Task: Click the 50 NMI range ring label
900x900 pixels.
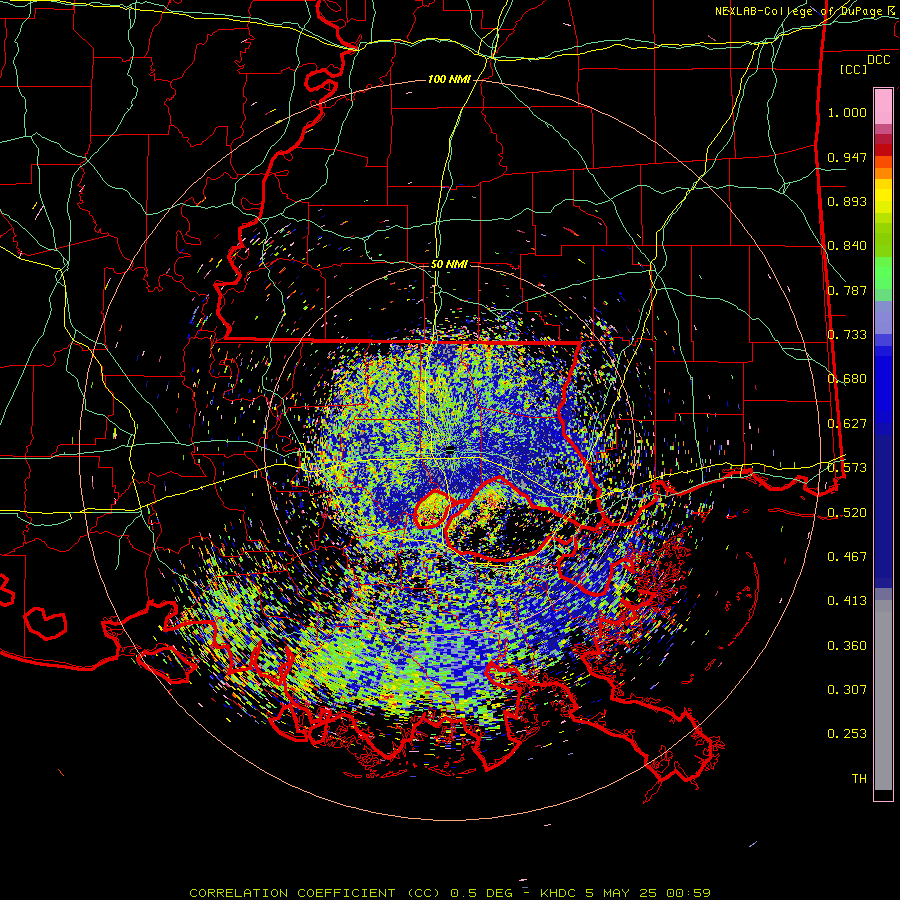Action: [449, 265]
